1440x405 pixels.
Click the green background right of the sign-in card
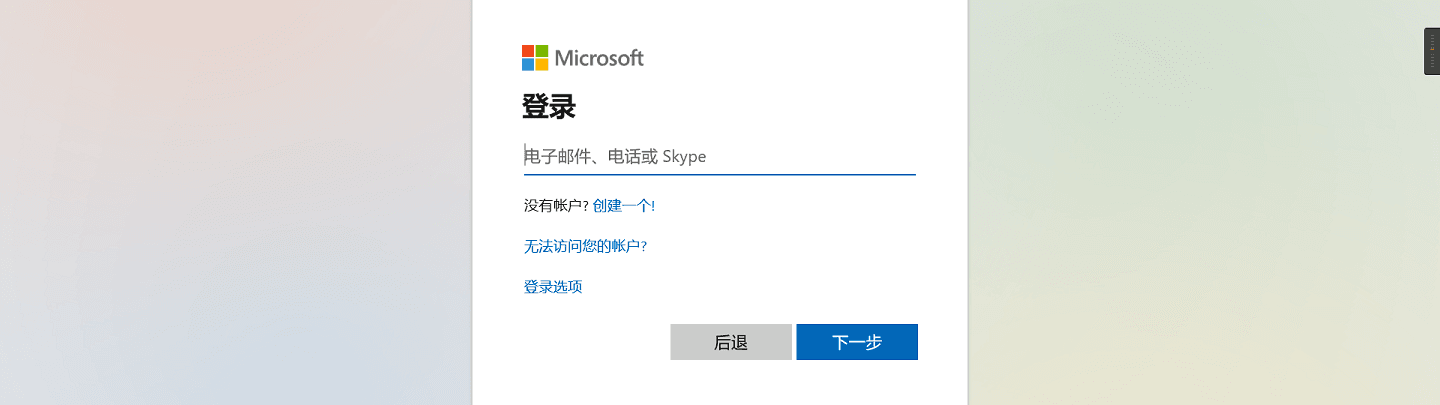click(1200, 220)
